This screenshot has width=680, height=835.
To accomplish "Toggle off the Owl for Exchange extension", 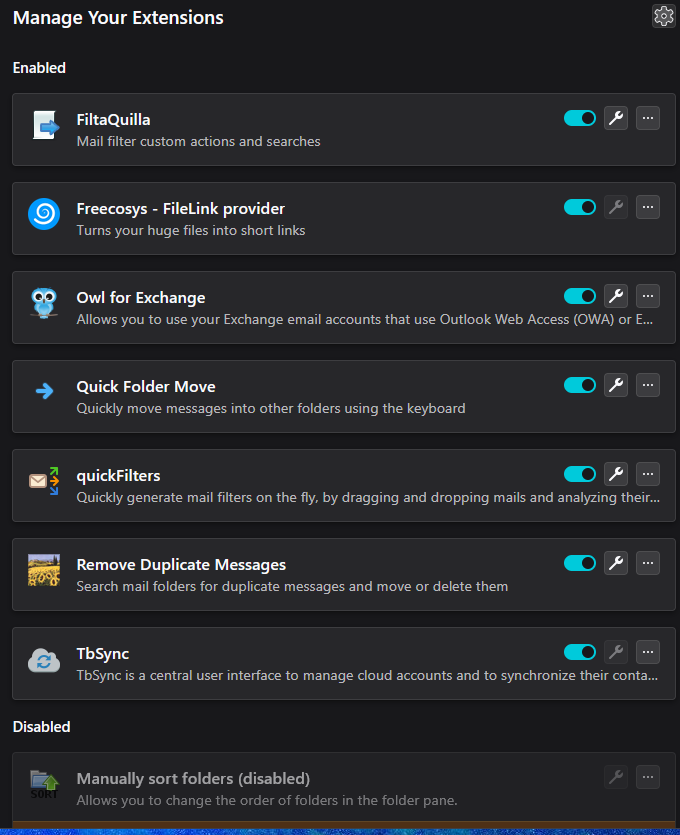I will click(x=580, y=297).
